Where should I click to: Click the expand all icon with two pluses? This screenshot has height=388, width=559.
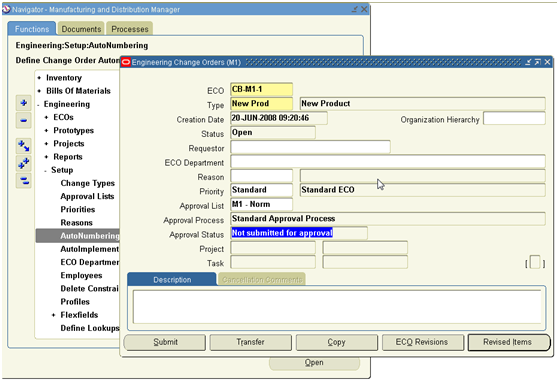(24, 163)
